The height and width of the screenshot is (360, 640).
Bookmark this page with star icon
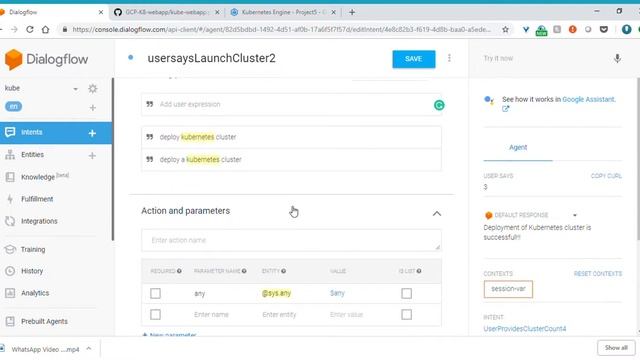[505, 29]
